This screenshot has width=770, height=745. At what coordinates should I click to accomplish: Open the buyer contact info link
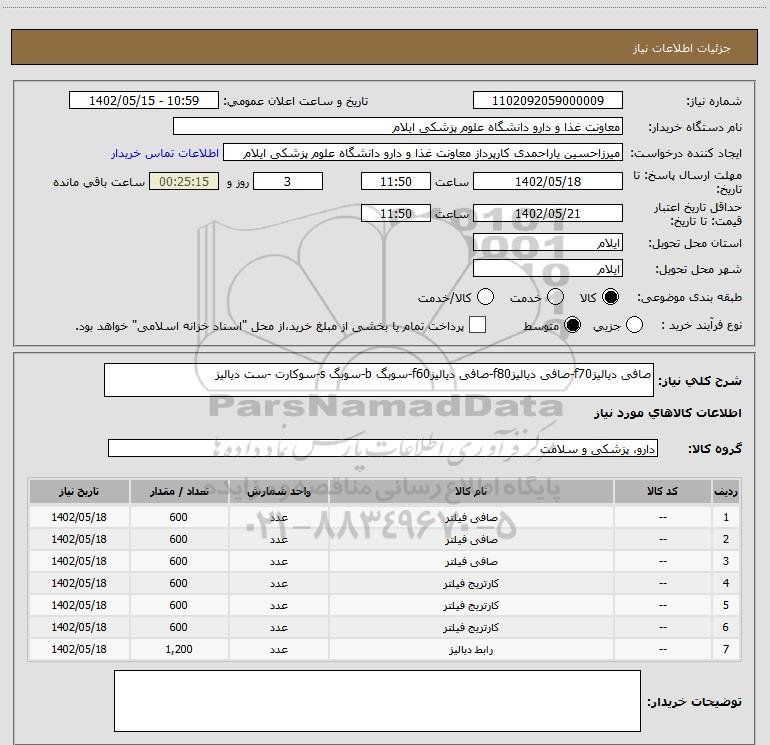click(x=165, y=153)
